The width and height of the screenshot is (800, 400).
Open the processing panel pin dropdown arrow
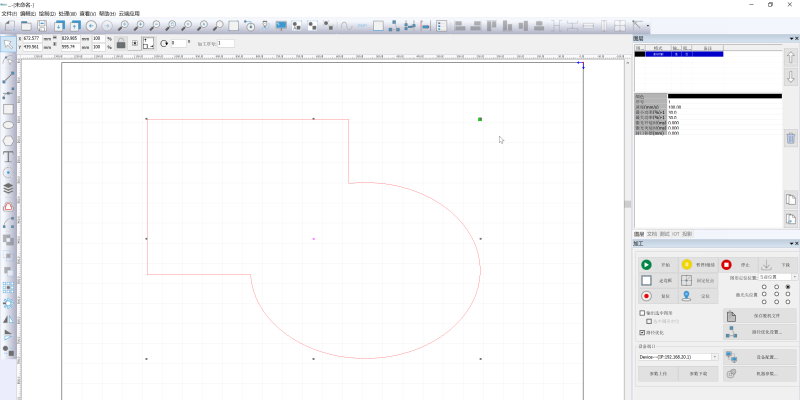pyautogui.click(x=792, y=244)
